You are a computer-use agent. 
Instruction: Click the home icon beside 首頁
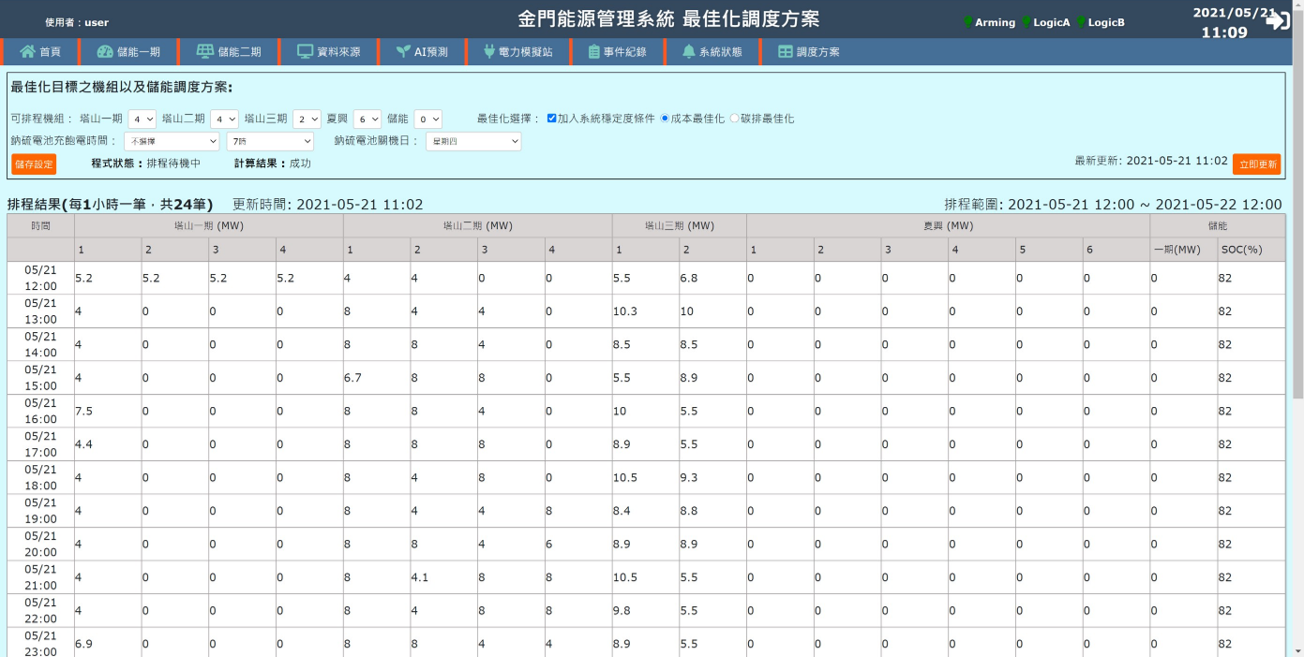coord(27,52)
